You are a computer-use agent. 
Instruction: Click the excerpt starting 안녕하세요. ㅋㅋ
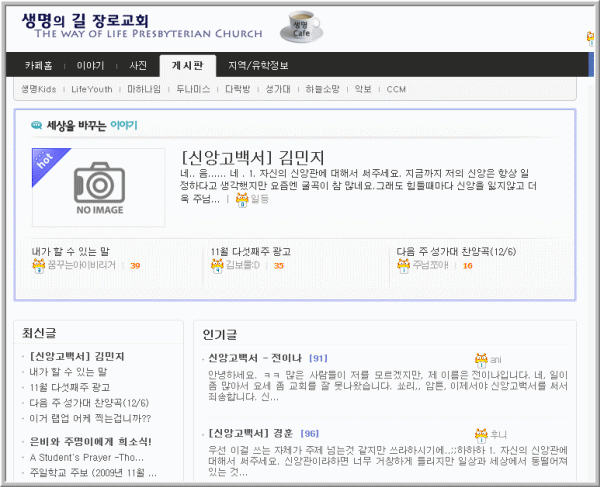point(388,386)
